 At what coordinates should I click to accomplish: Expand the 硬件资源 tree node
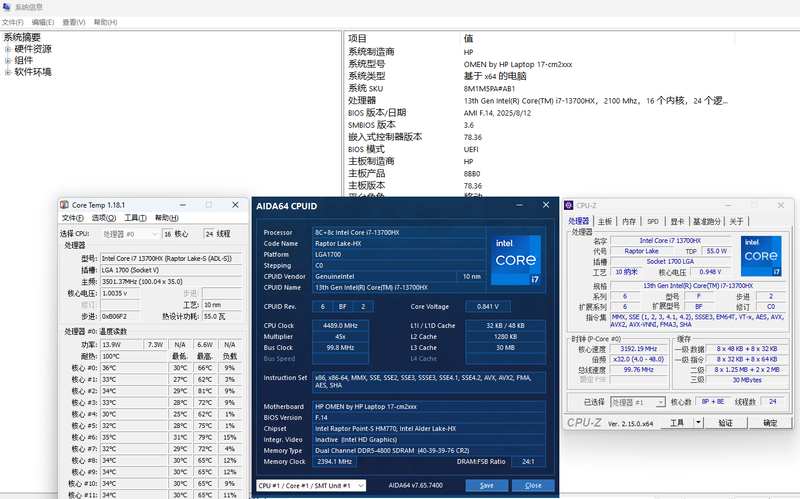coord(8,49)
